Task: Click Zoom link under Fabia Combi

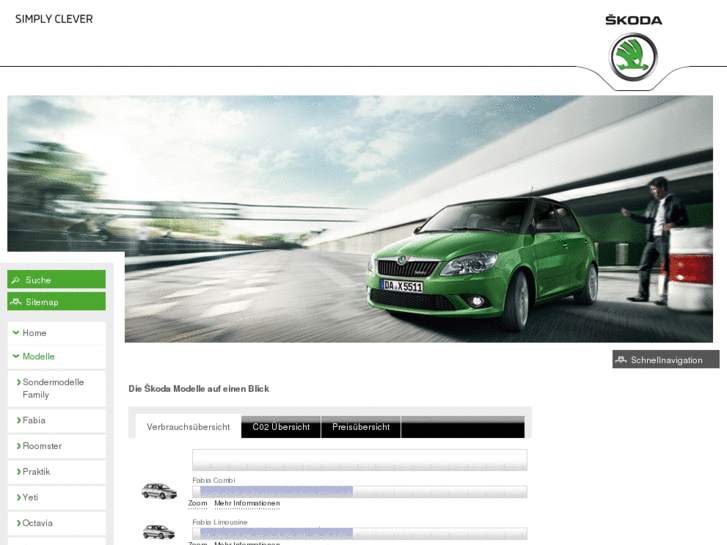Action: tap(198, 503)
